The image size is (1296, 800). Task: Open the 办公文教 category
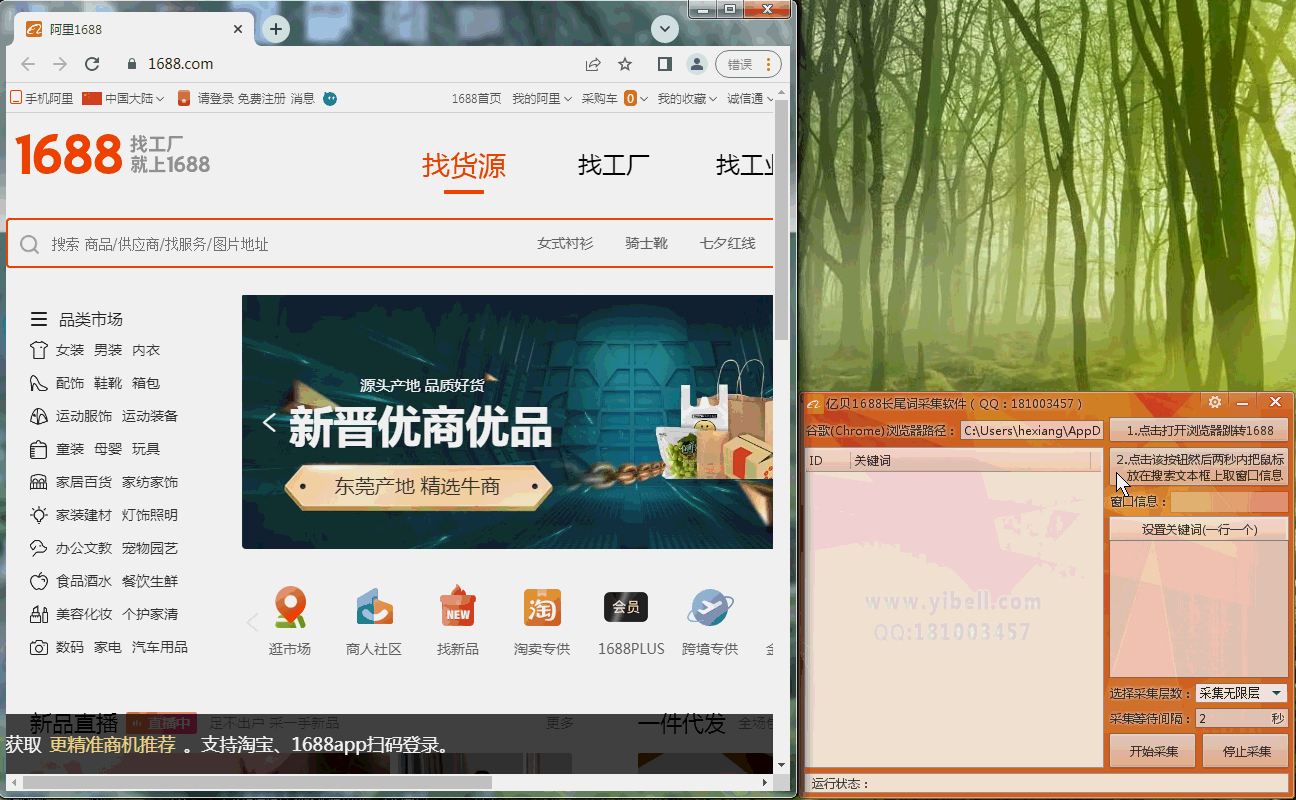coord(84,548)
